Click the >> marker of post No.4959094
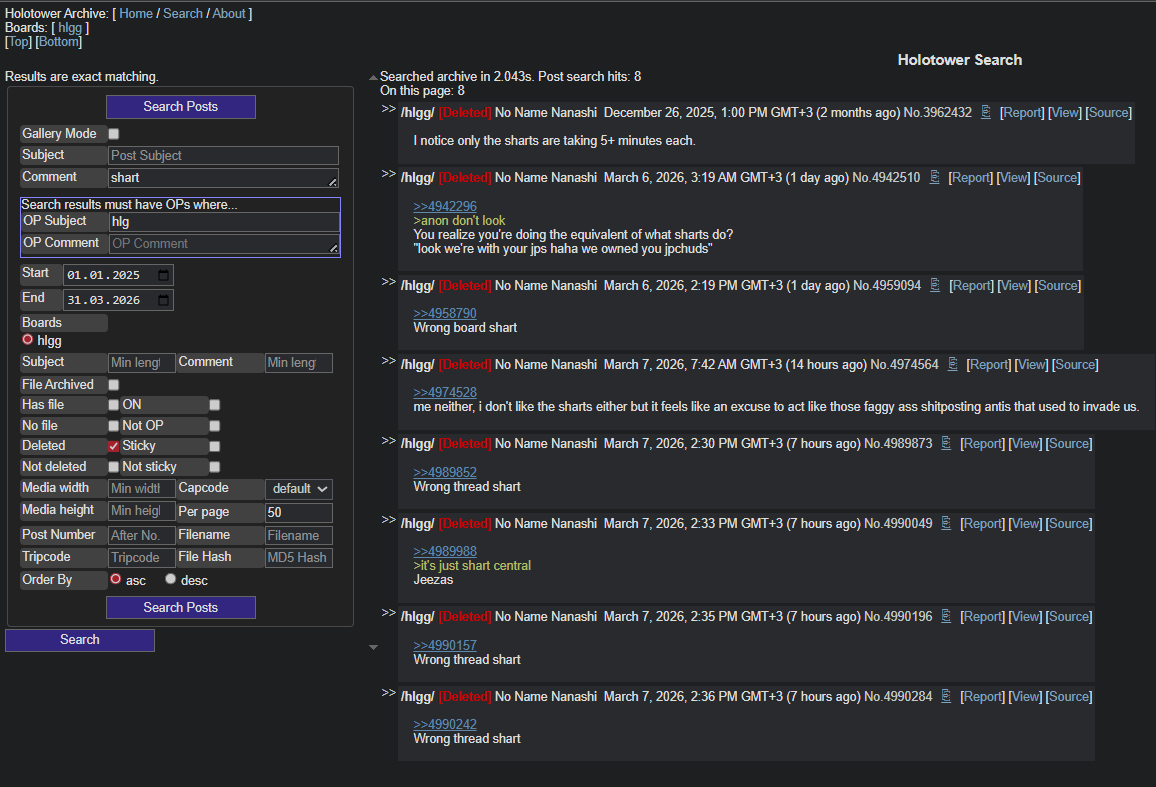Image resolution: width=1156 pixels, height=787 pixels. click(389, 282)
